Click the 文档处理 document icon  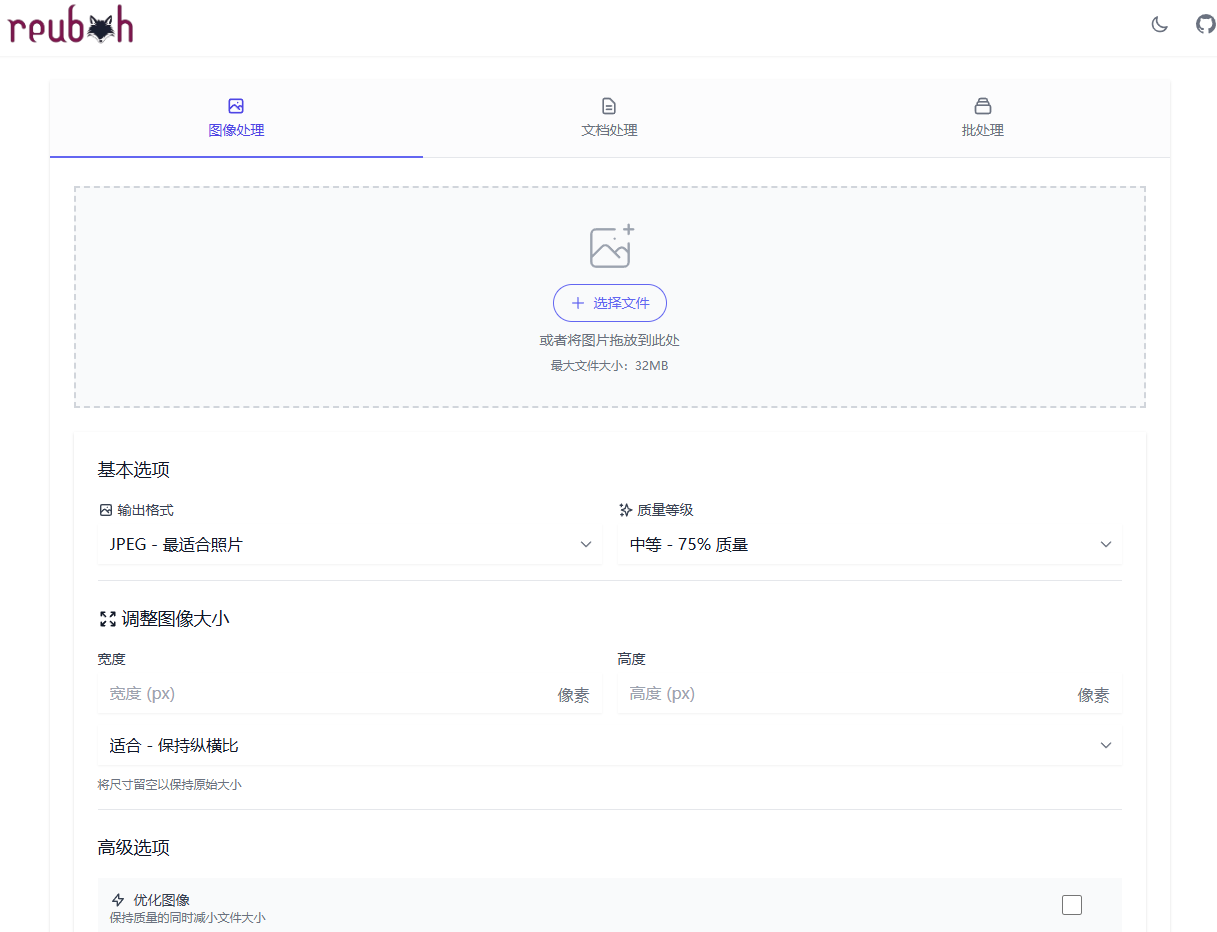coord(609,106)
